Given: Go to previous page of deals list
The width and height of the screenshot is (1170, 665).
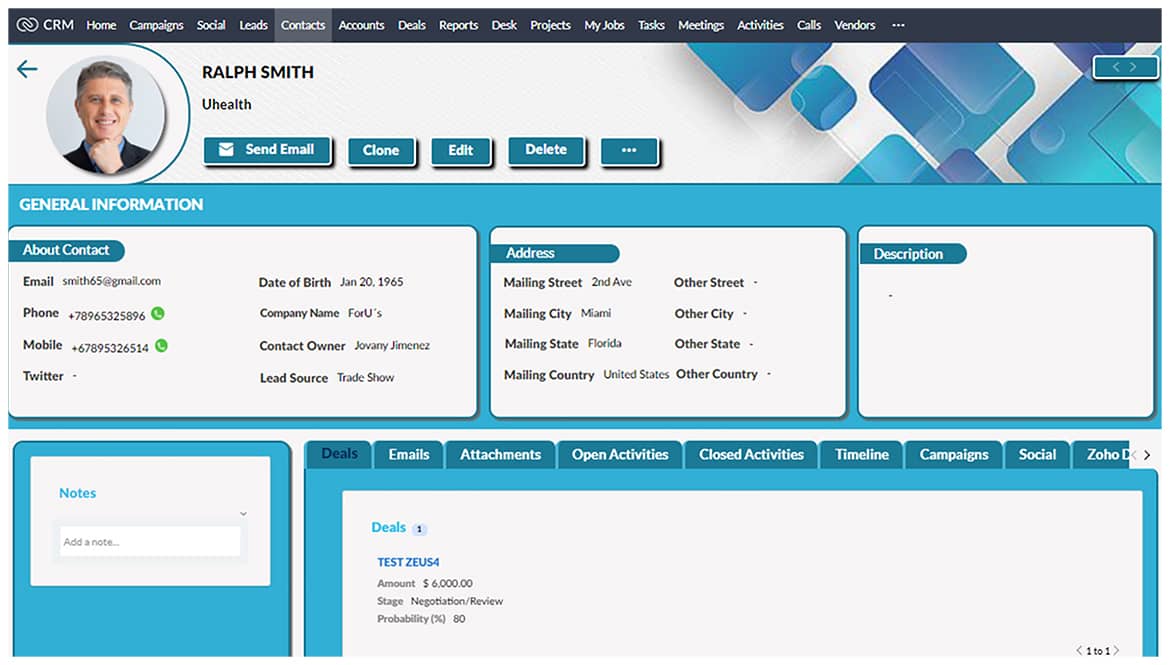Looking at the screenshot, I should pyautogui.click(x=1079, y=651).
